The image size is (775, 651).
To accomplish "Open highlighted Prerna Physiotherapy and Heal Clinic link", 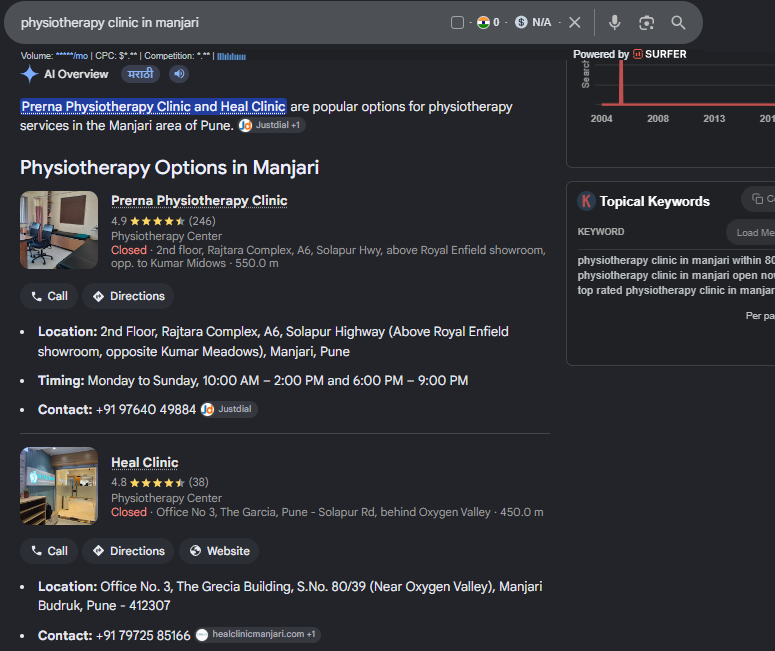I will 153,107.
